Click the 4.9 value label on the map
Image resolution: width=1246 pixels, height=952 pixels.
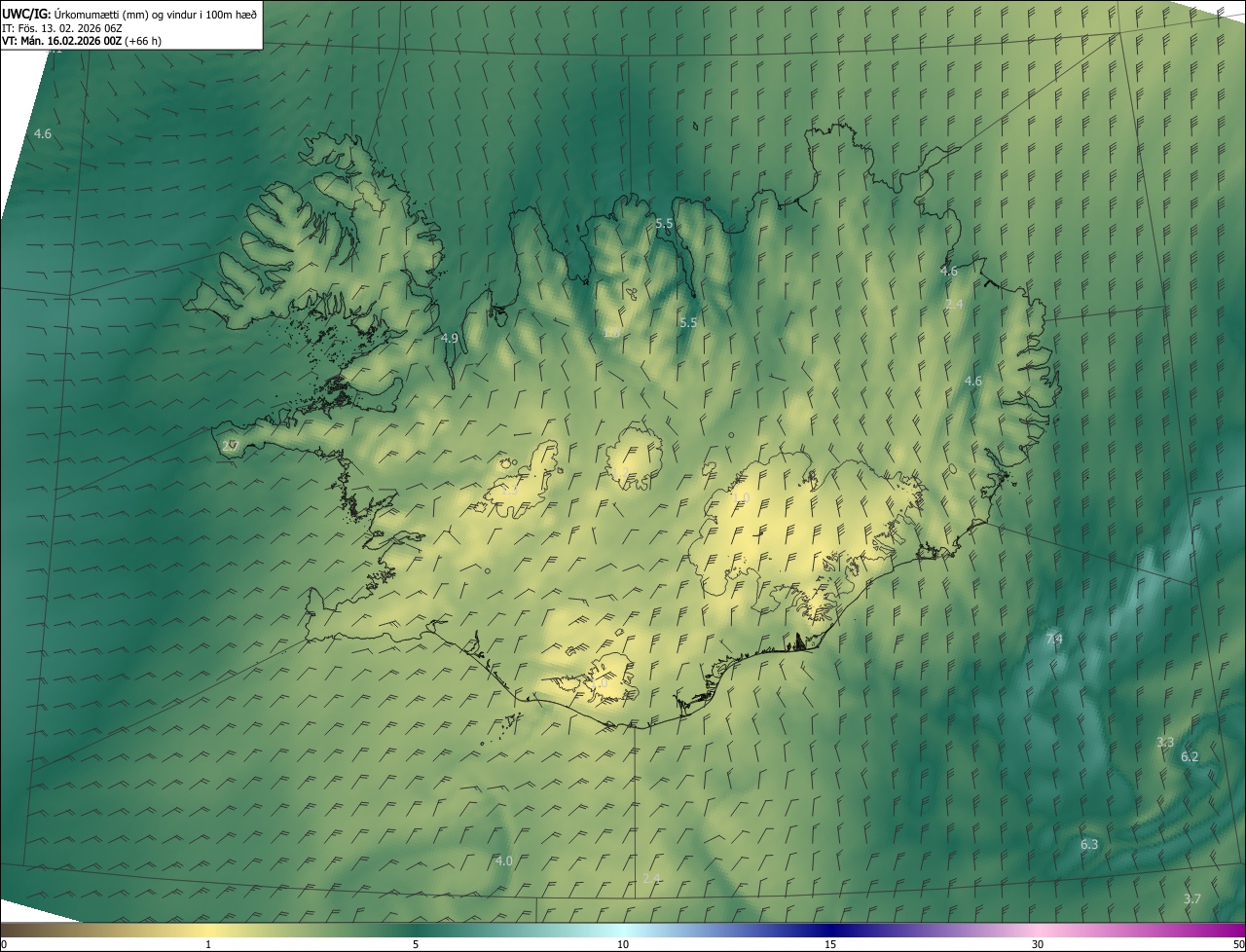coord(449,338)
